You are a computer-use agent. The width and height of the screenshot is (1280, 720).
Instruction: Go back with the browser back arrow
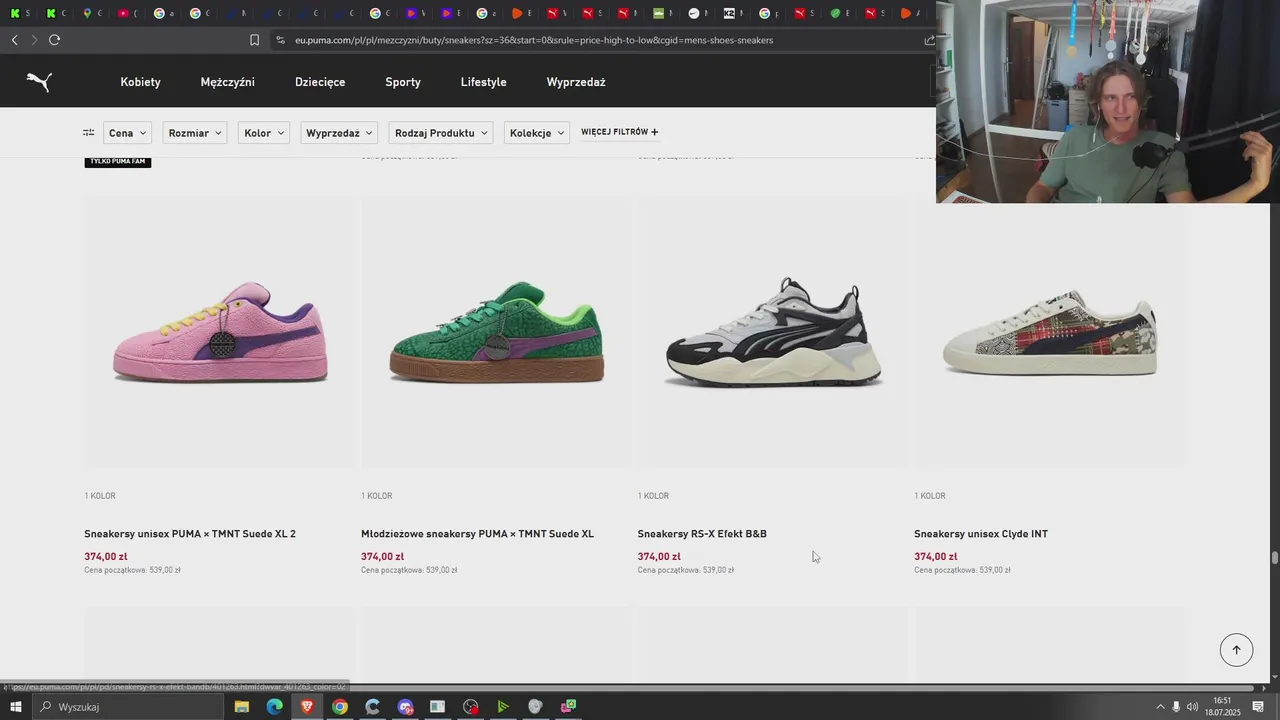[x=14, y=40]
